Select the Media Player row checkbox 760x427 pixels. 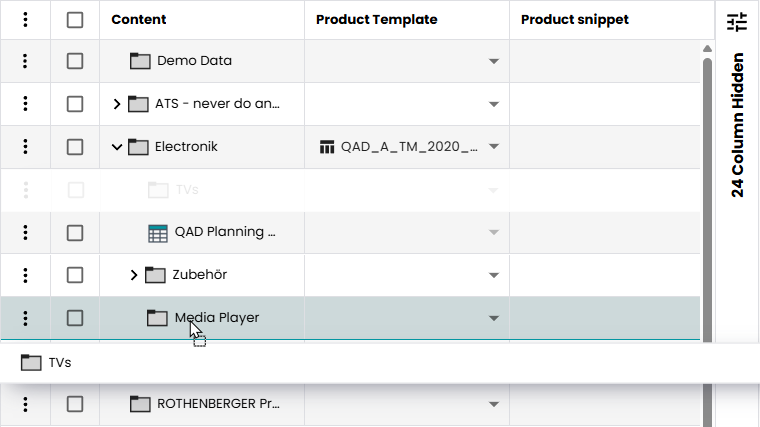click(75, 318)
